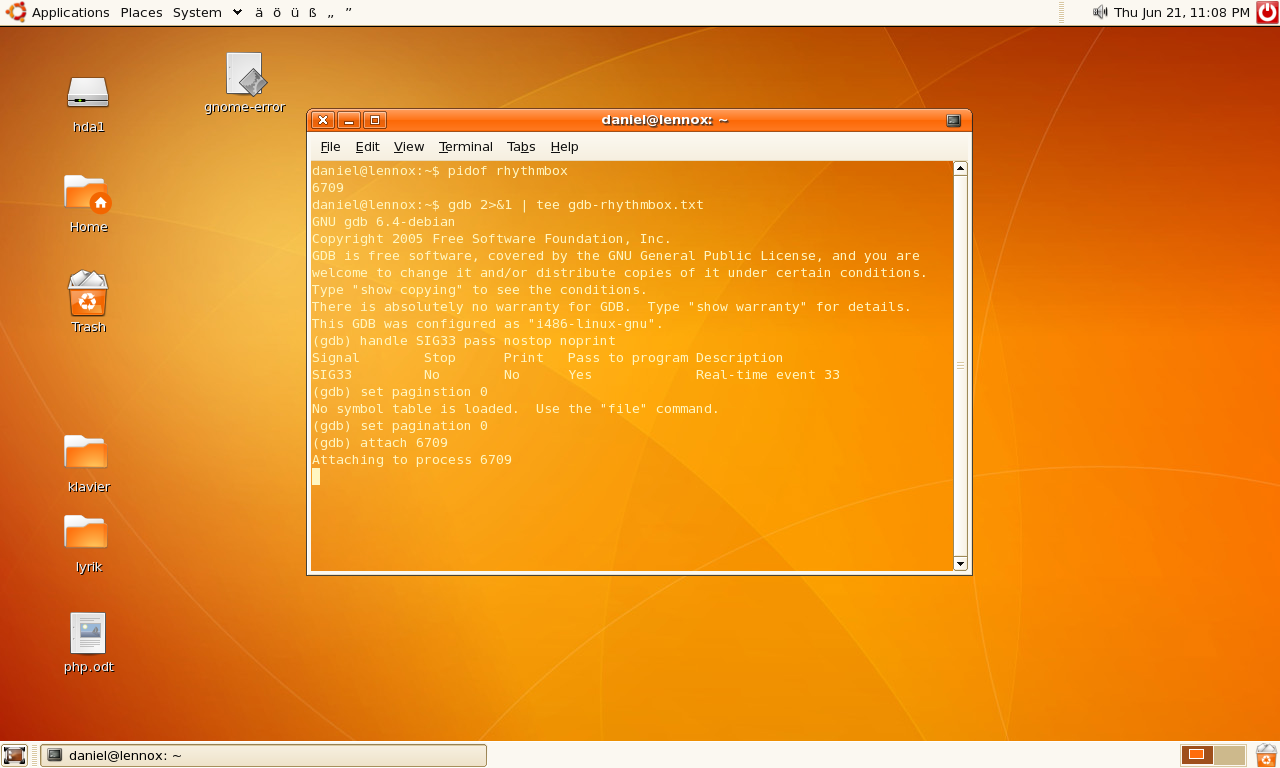1280x768 pixels.
Task: Open the Trash desktop icon
Action: [x=88, y=294]
